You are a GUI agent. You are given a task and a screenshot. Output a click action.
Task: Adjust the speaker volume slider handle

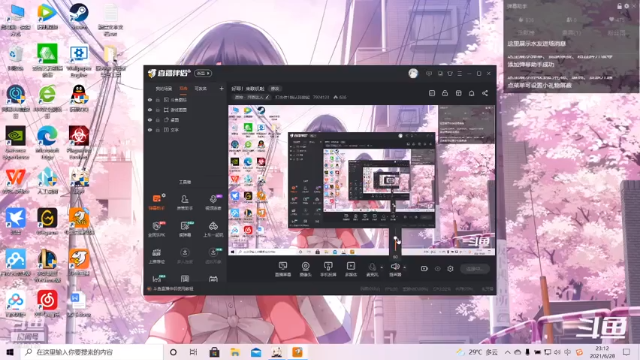pos(396,239)
